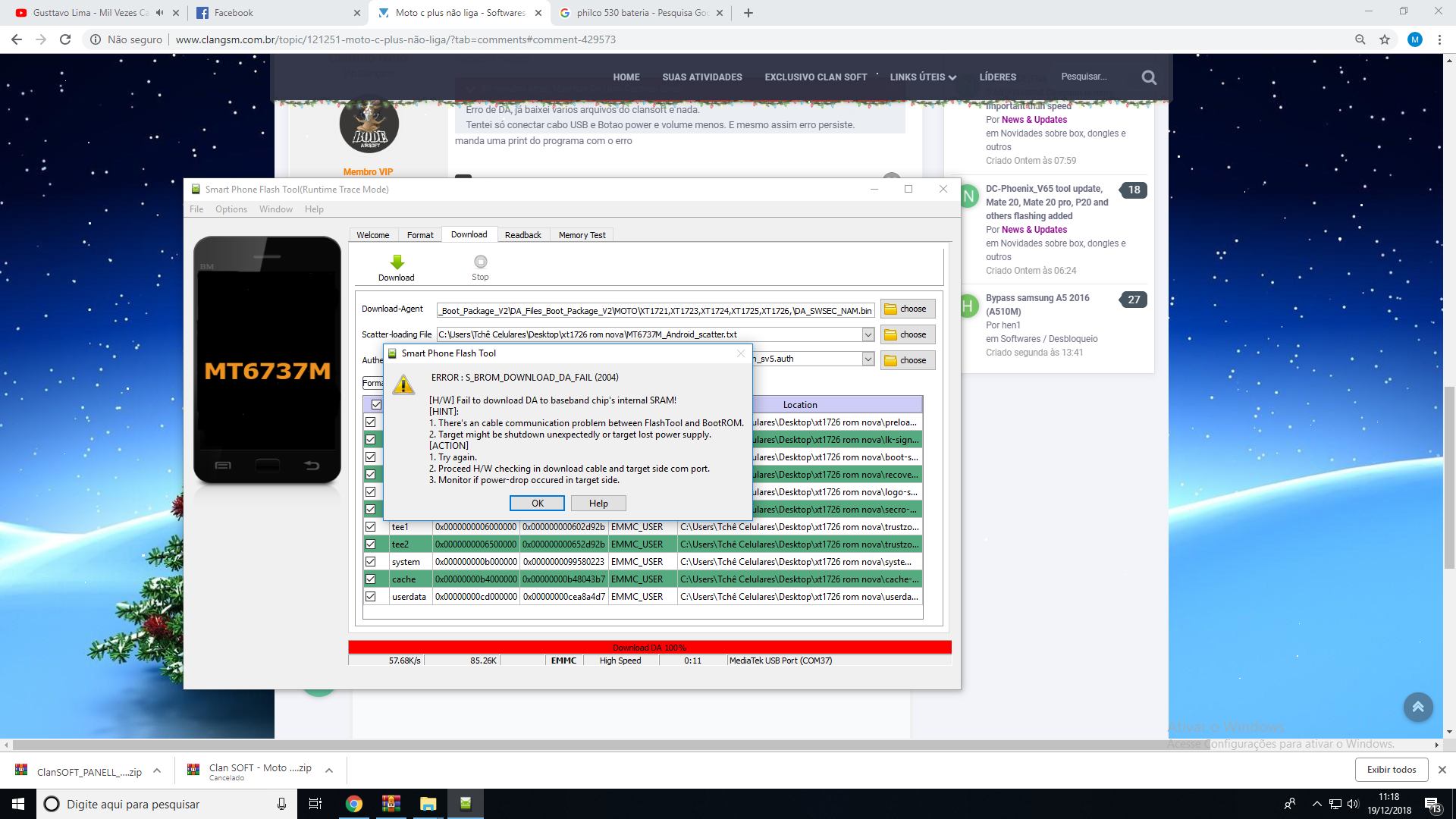Uncheck the system partition checkbox
Image resolution: width=1456 pixels, height=819 pixels.
point(370,561)
